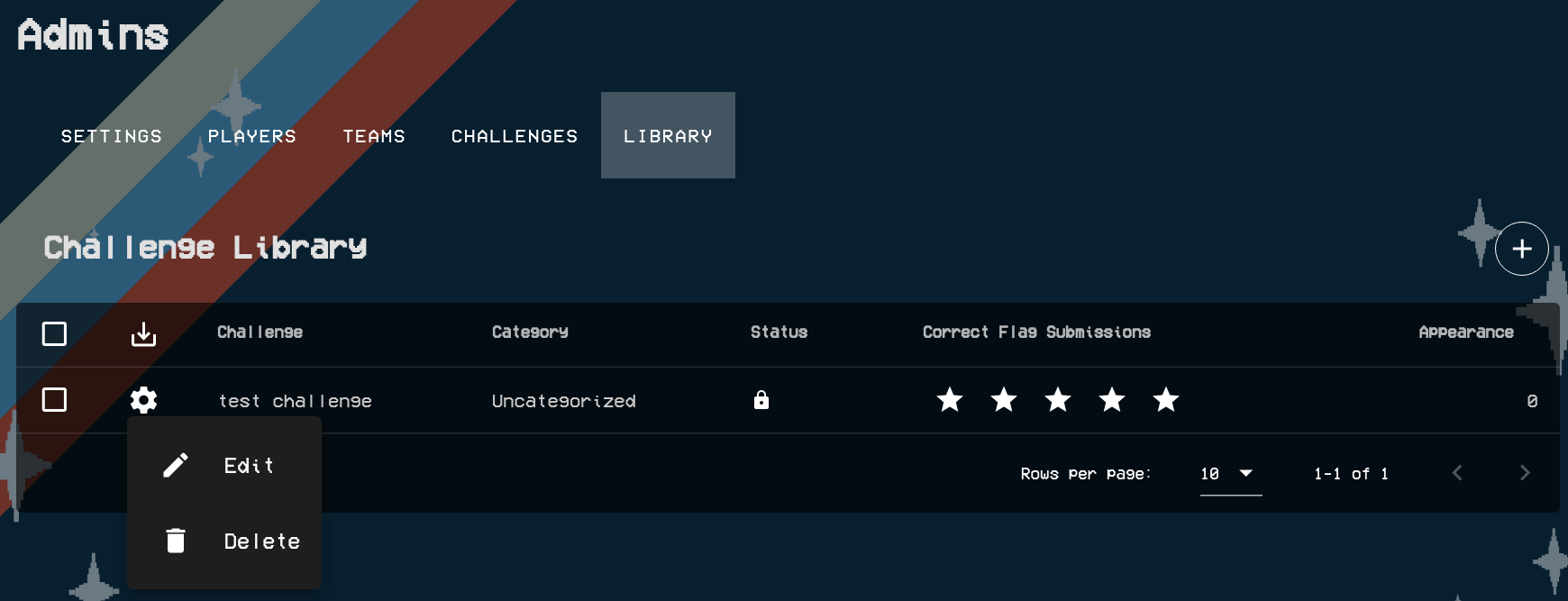Image resolution: width=1568 pixels, height=601 pixels.
Task: Sort by the Category column header
Action: tap(530, 332)
